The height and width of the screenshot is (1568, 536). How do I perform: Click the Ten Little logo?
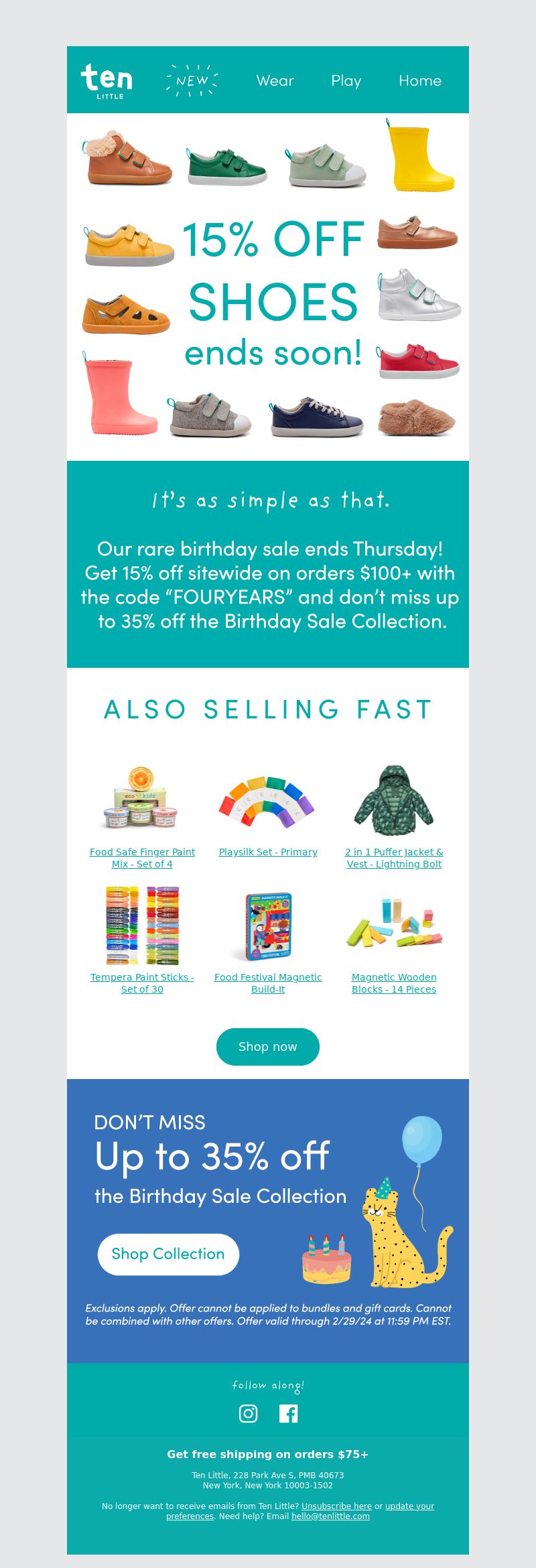tap(107, 81)
